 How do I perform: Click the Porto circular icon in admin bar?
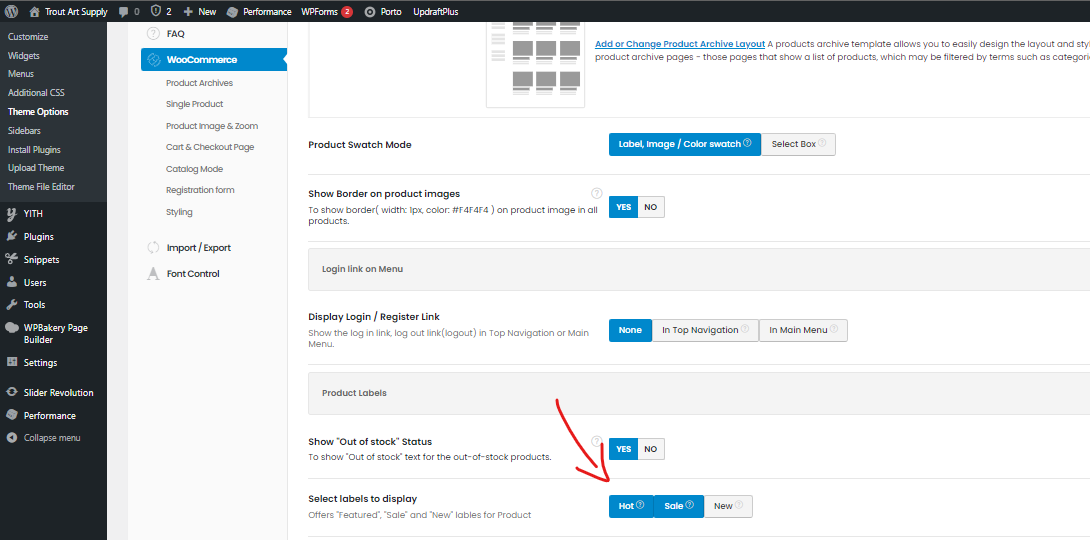[370, 12]
